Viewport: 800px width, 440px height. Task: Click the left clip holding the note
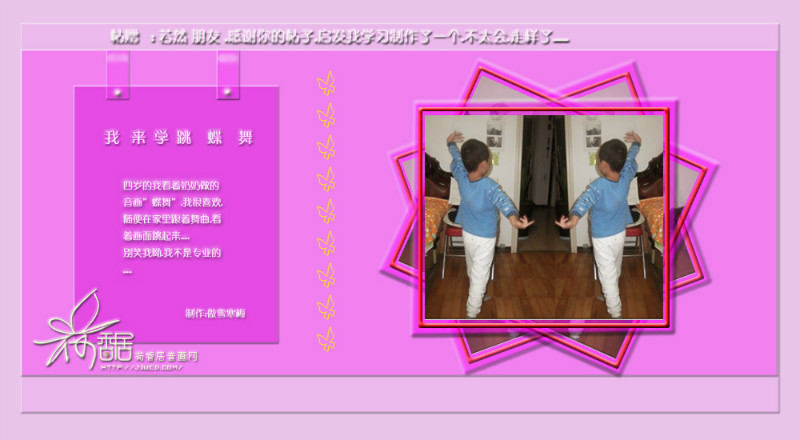point(117,74)
